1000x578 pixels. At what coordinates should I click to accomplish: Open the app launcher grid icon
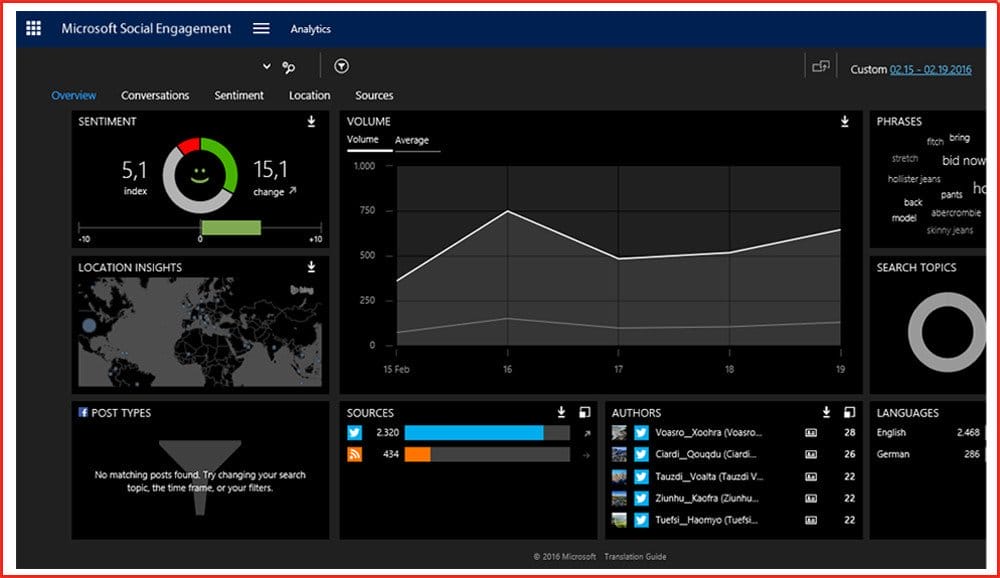tap(33, 29)
